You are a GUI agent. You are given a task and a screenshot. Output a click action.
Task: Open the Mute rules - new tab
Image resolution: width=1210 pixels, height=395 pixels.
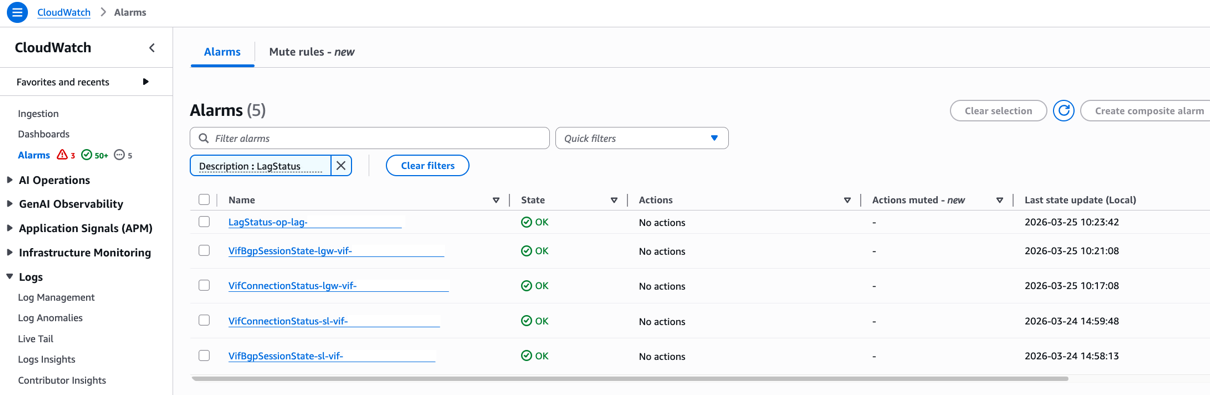click(311, 52)
